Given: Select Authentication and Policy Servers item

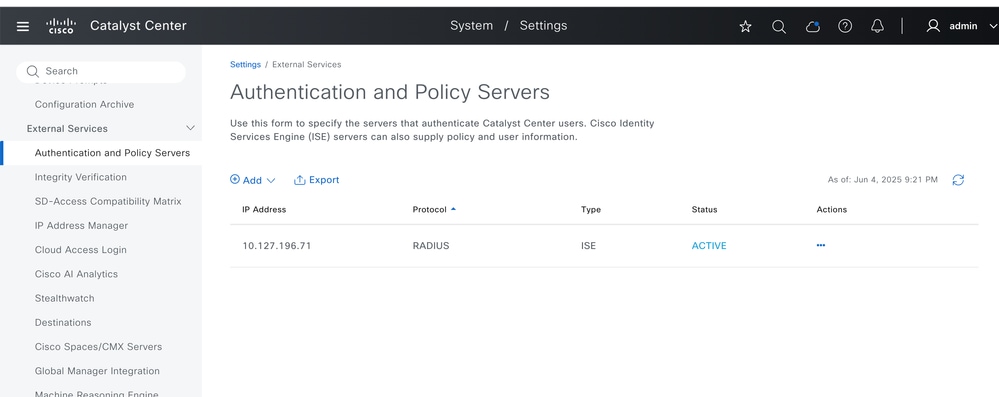Looking at the screenshot, I should point(112,153).
